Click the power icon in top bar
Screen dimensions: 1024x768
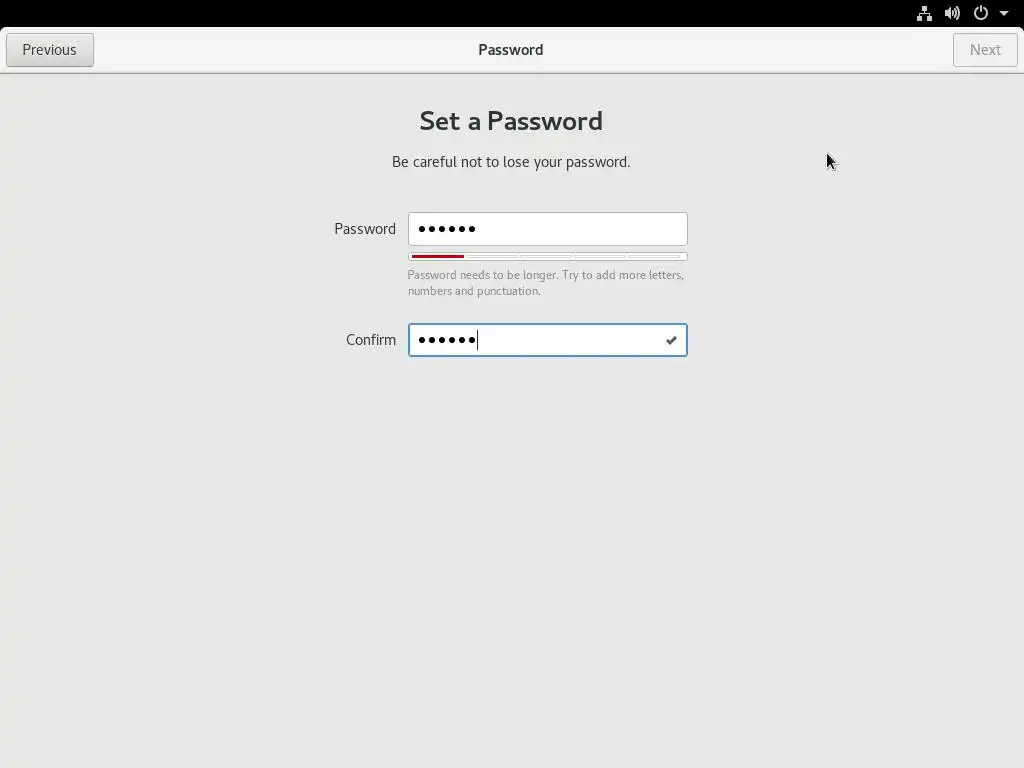[981, 13]
